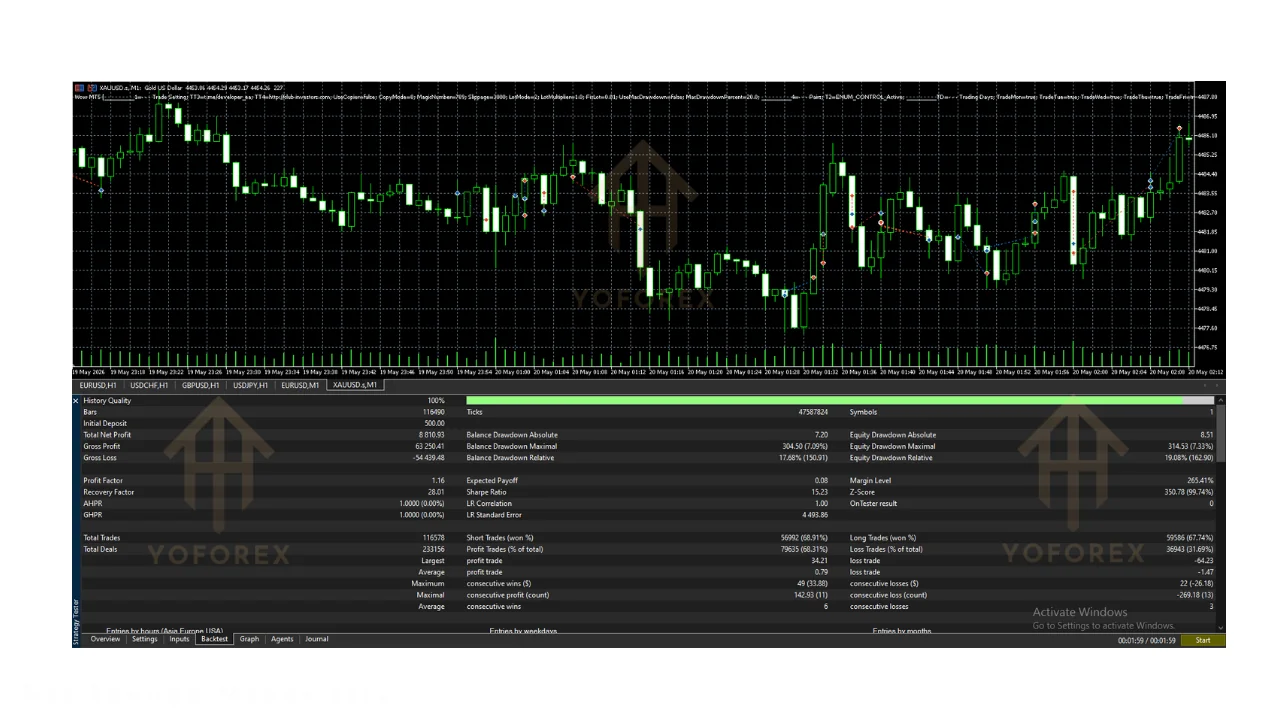1280x720 pixels.
Task: Select the Z-Score value 350.78 (99.74%)
Action: 1189,492
